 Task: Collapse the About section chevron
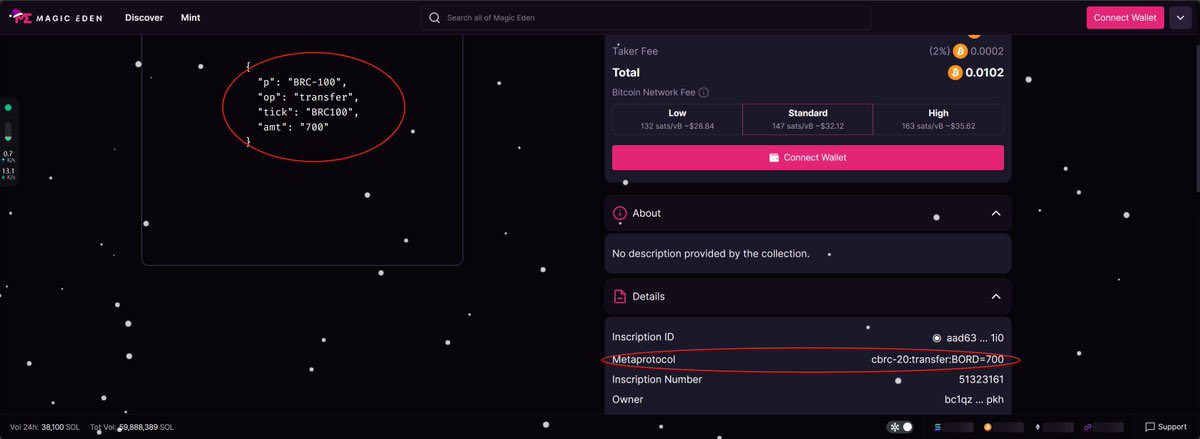pyautogui.click(x=995, y=213)
